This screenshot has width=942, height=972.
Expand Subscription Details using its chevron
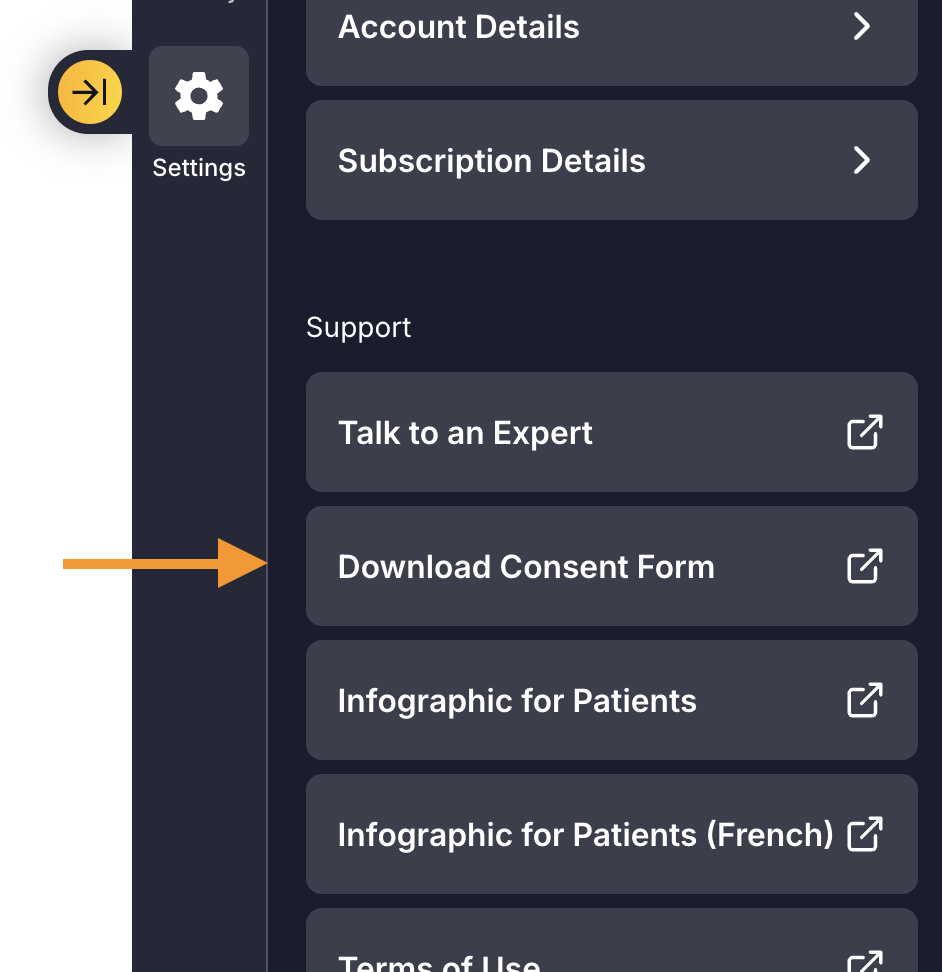coord(861,161)
